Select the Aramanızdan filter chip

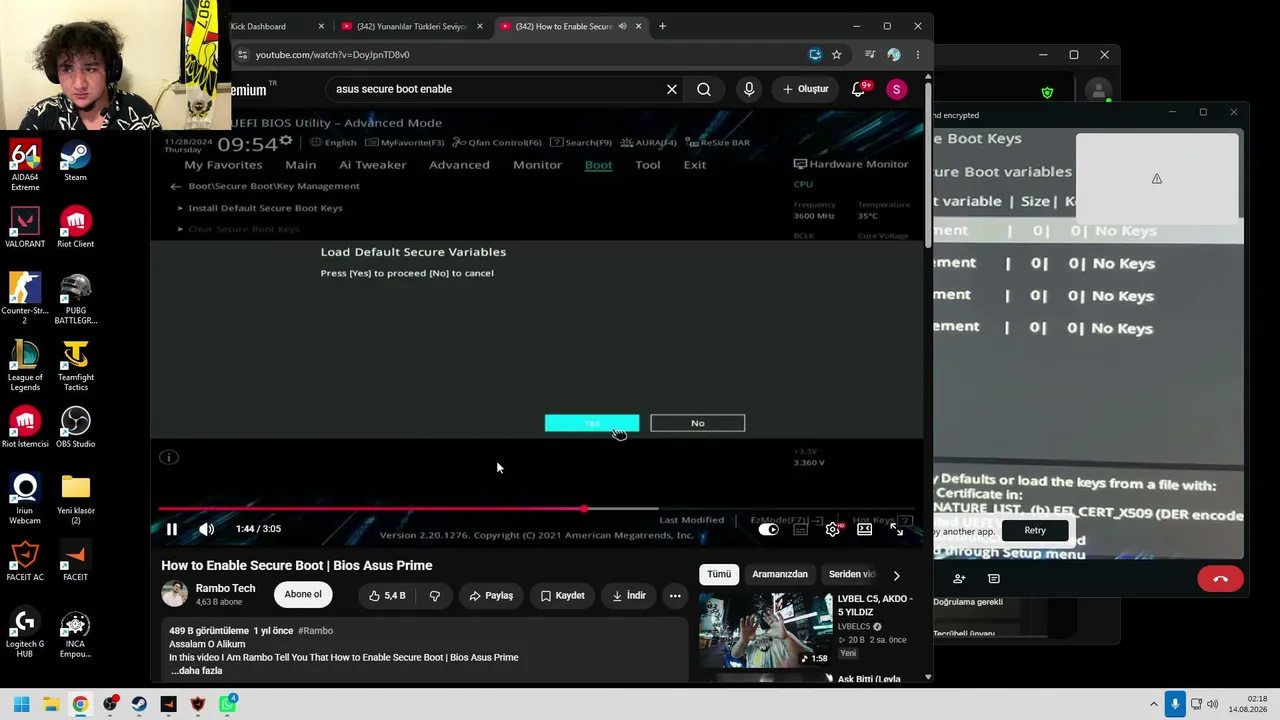coord(780,574)
